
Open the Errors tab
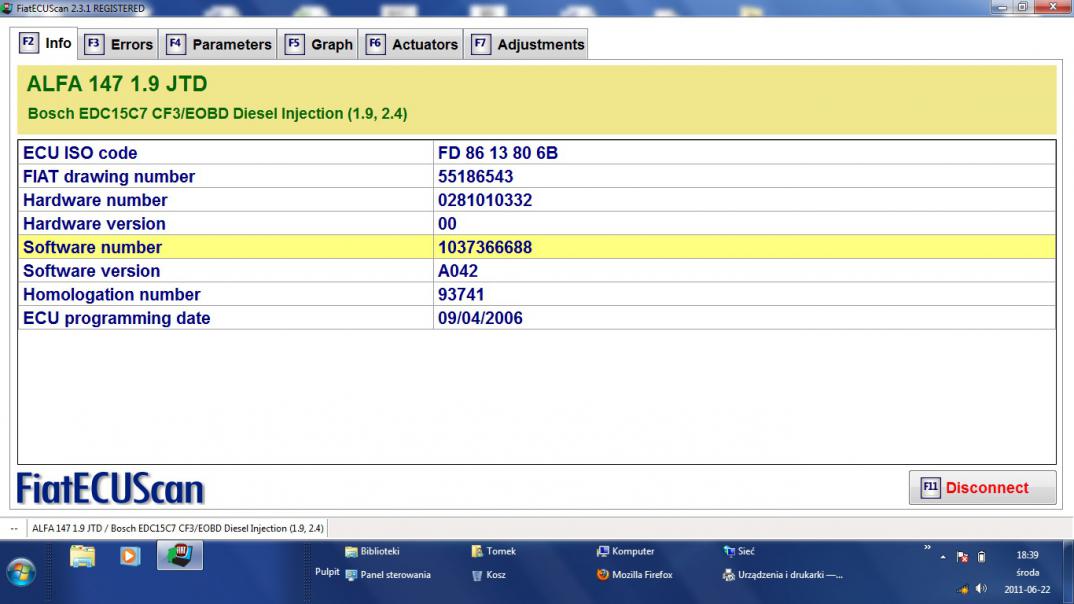[118, 45]
